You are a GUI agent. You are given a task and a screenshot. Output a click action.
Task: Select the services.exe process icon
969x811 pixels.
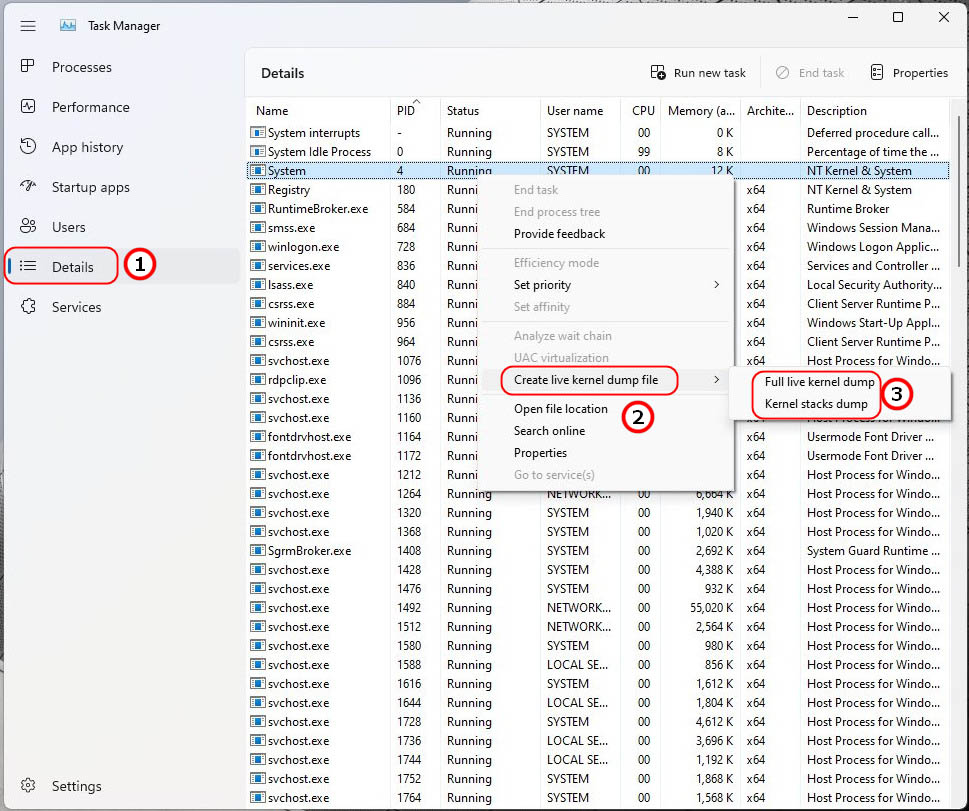258,266
